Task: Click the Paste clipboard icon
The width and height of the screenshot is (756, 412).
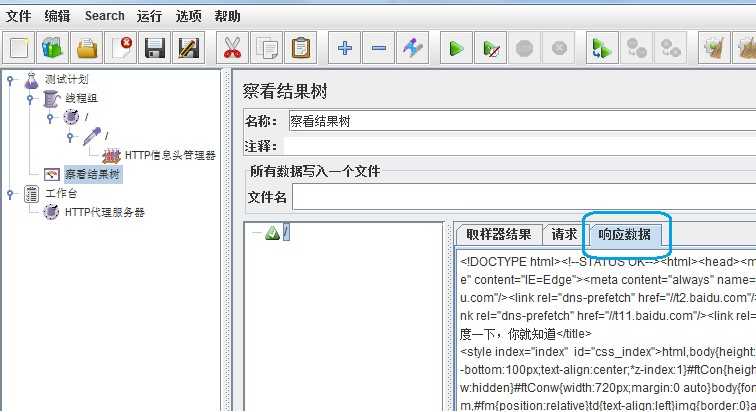Action: coord(300,48)
